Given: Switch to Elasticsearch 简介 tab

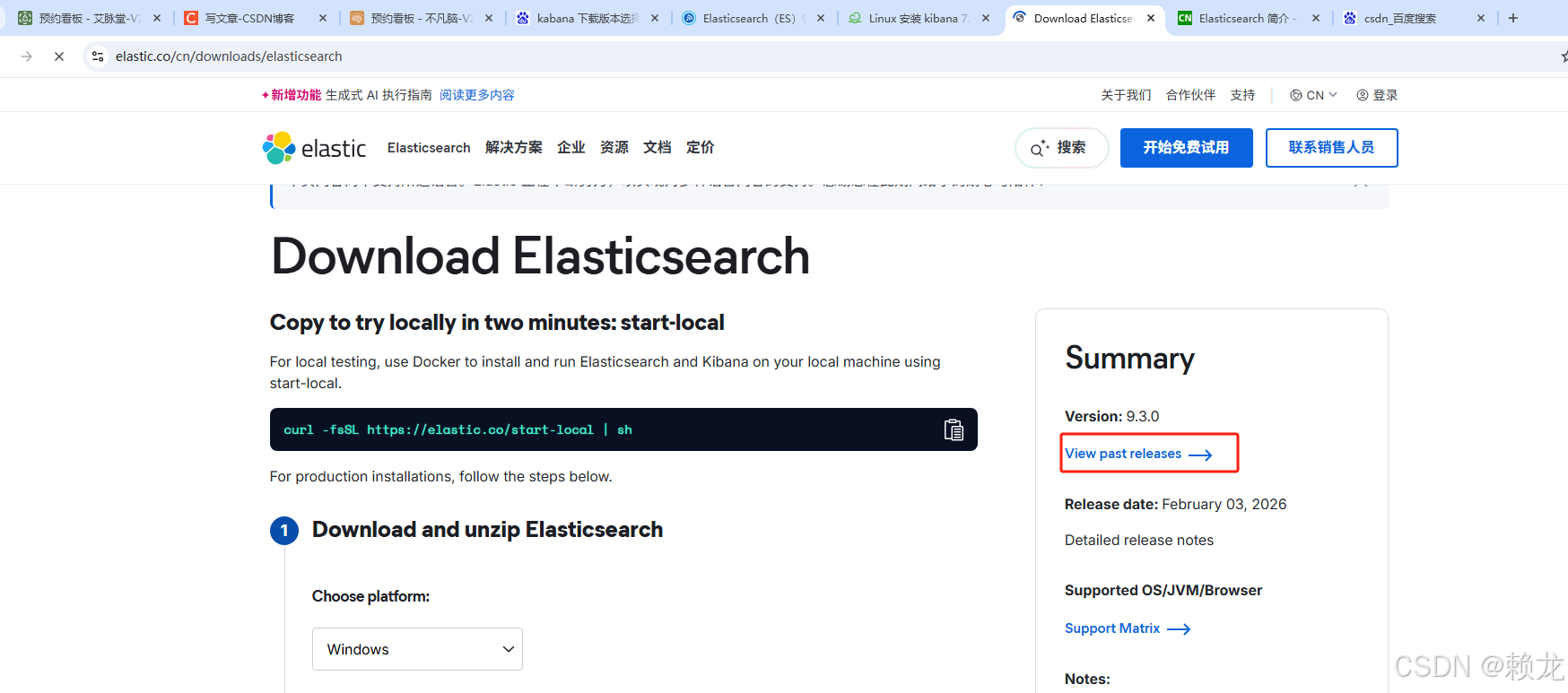Looking at the screenshot, I should pos(1248,18).
